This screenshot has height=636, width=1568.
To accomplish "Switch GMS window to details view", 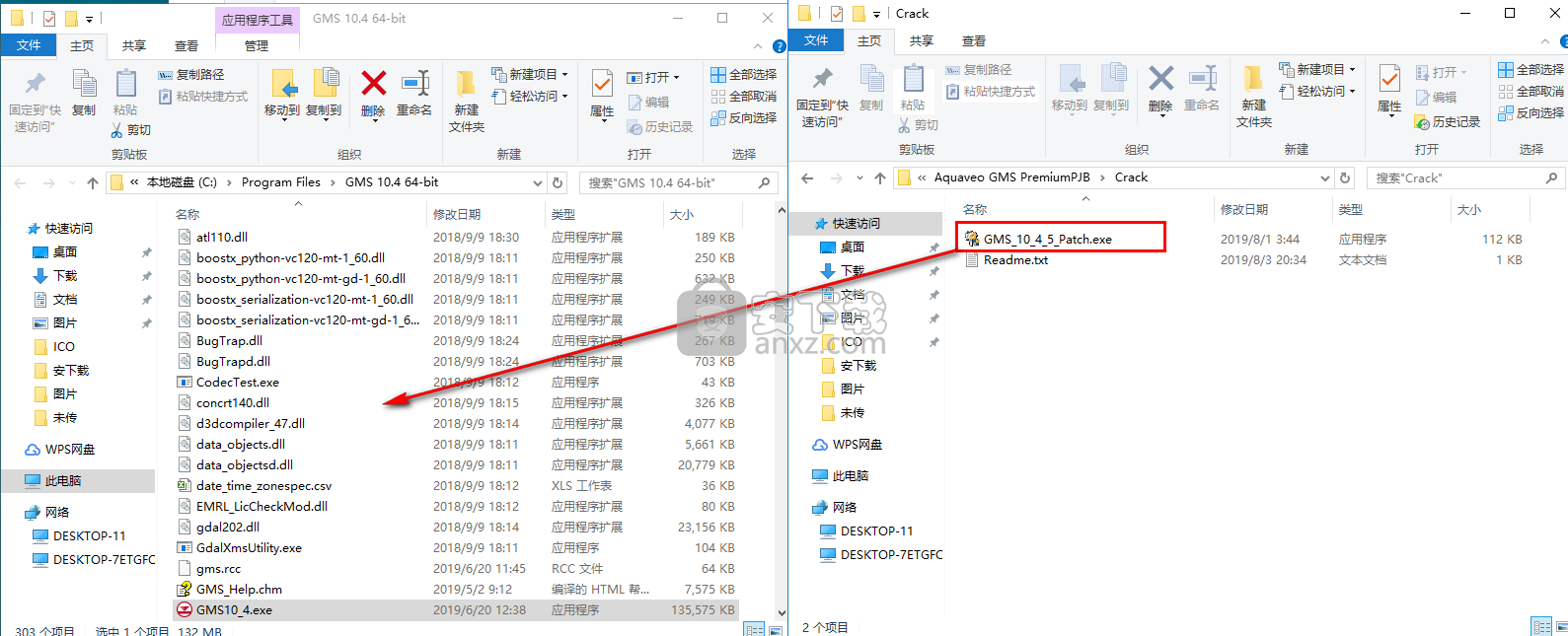I will click(755, 630).
